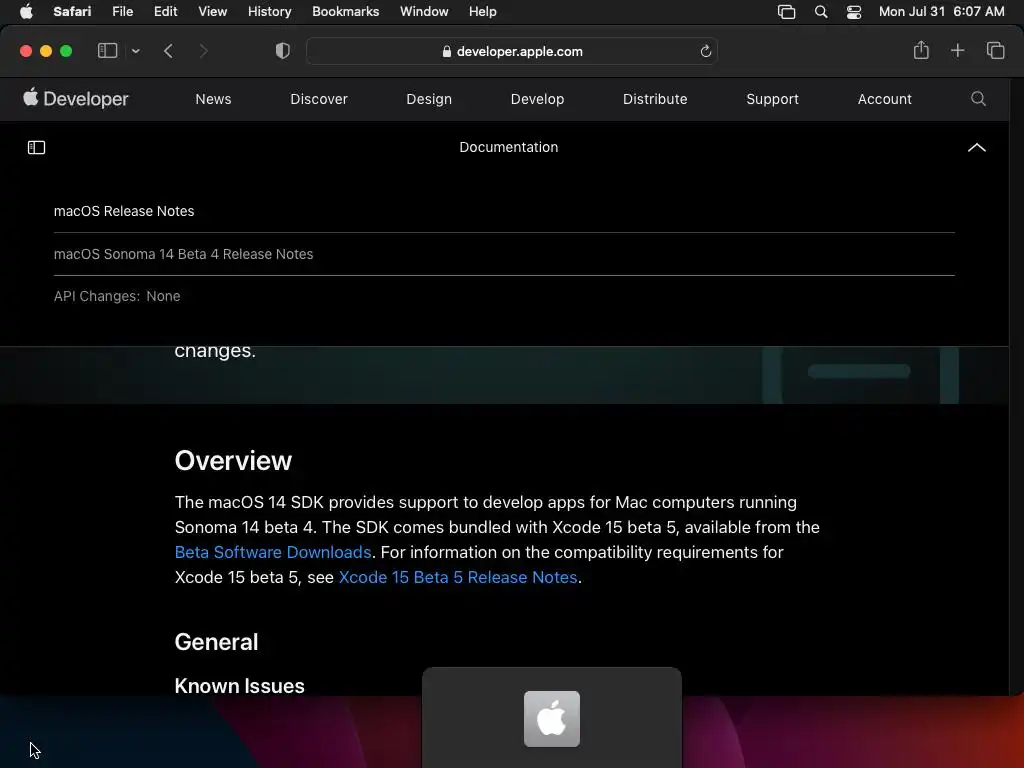Open the Account page

pyautogui.click(x=884, y=99)
